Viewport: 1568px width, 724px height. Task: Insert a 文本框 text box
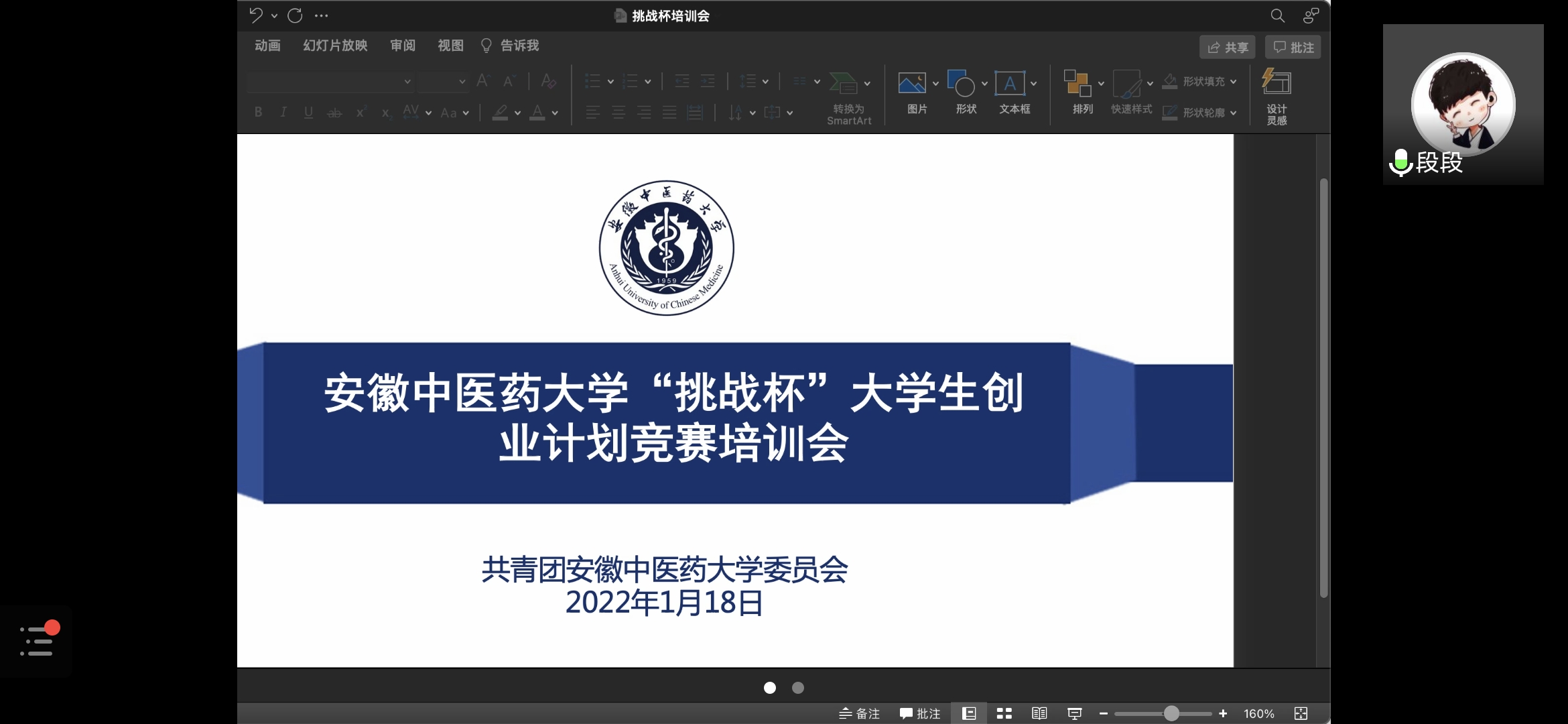(x=1010, y=84)
